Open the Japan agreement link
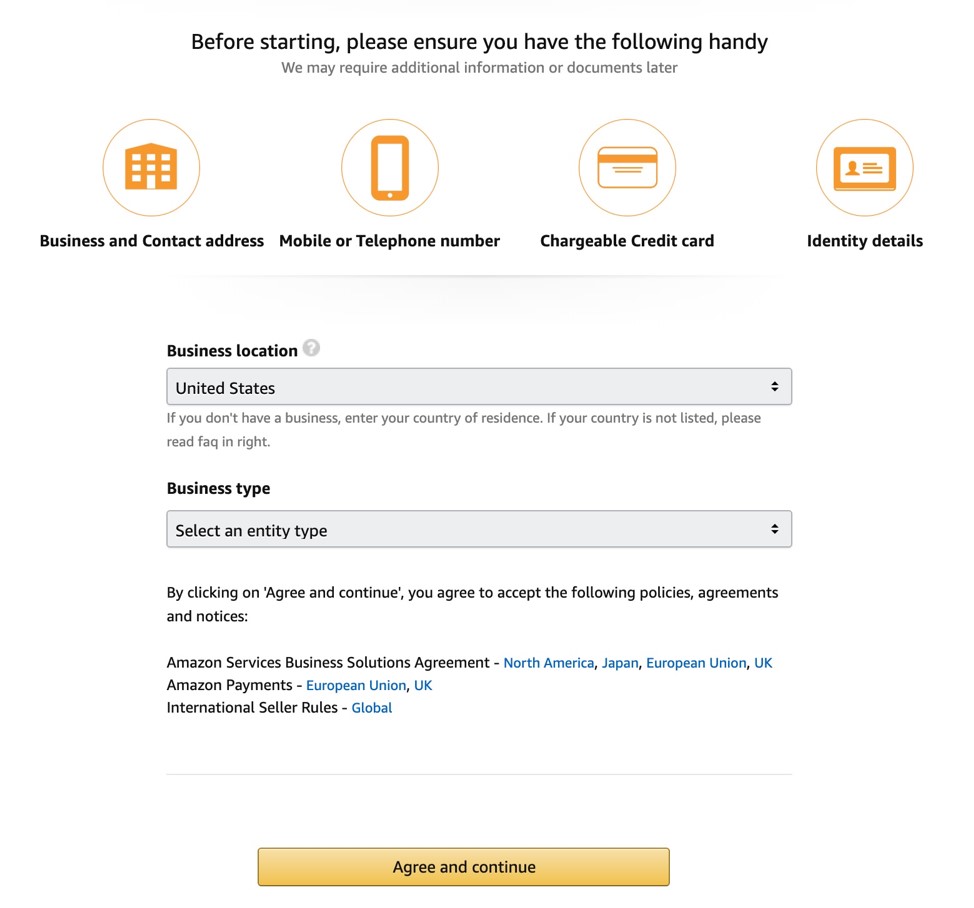The height and width of the screenshot is (908, 974). tap(620, 663)
